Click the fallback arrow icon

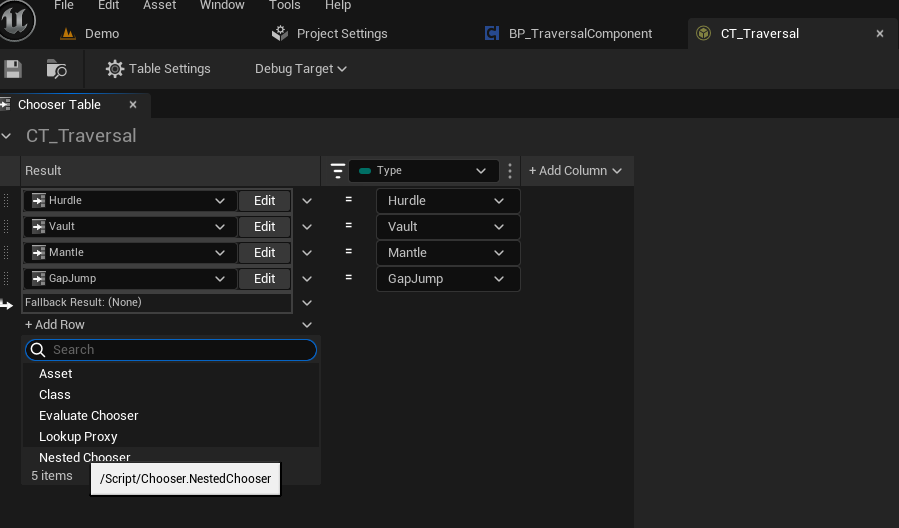pyautogui.click(x=6, y=305)
